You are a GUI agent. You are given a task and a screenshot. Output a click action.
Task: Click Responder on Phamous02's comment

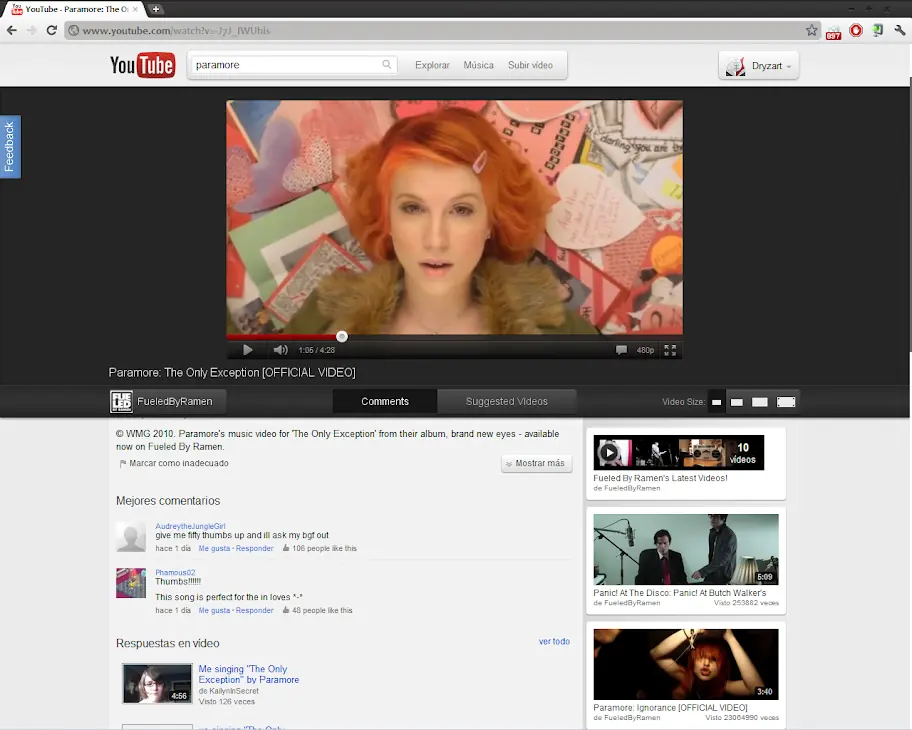(254, 611)
